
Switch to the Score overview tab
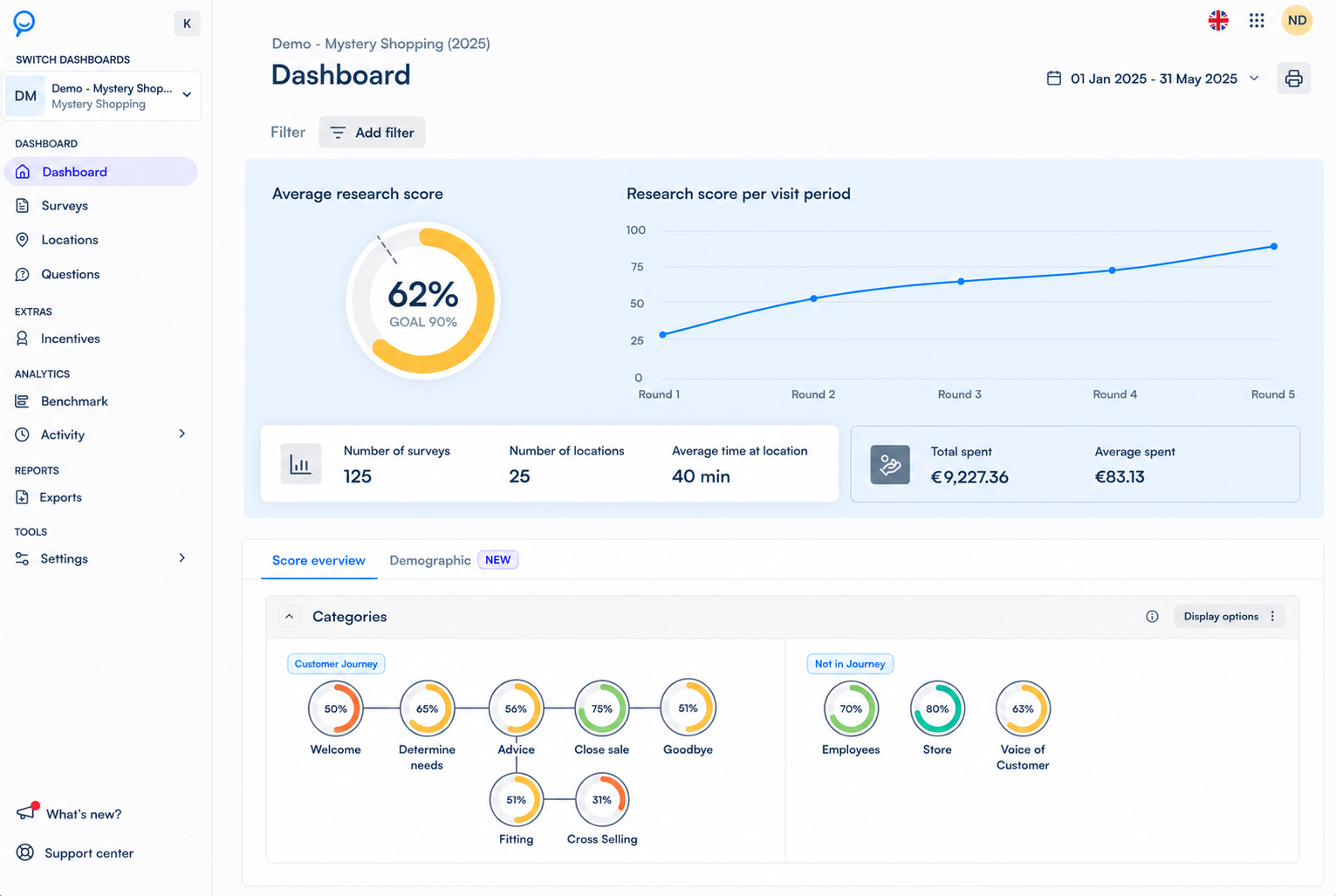point(319,560)
